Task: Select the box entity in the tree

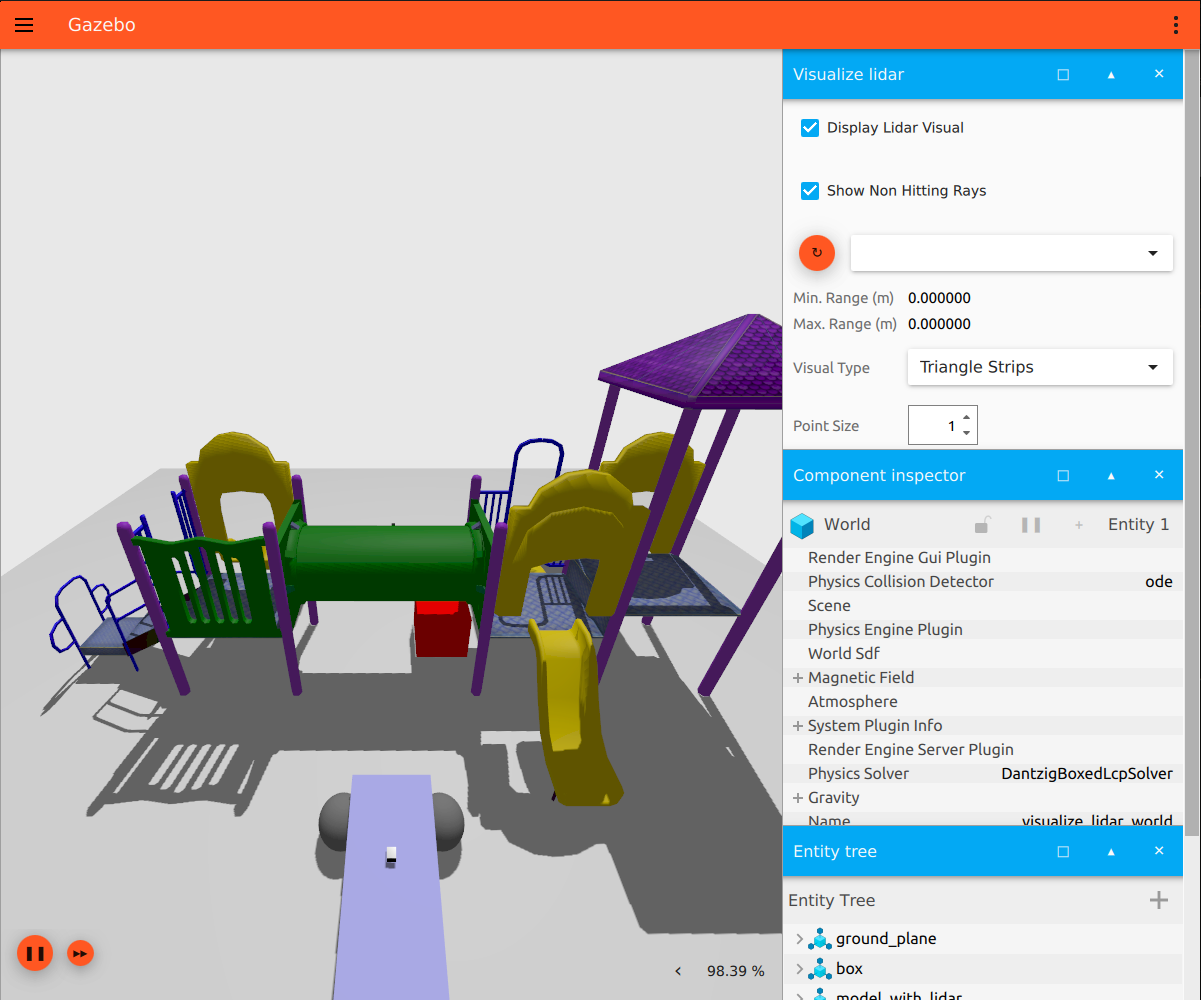Action: (x=849, y=969)
